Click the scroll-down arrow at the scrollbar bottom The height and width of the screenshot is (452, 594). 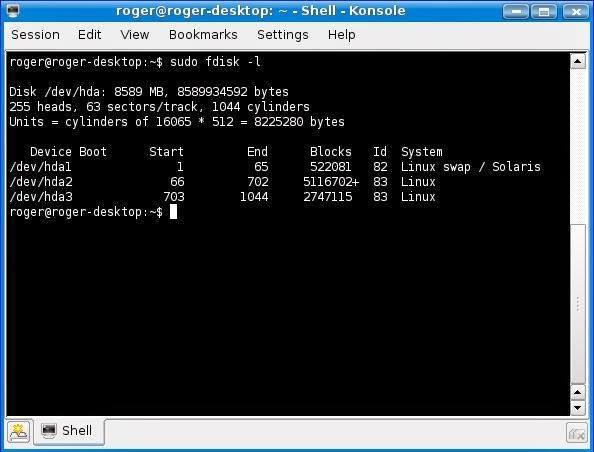(578, 408)
